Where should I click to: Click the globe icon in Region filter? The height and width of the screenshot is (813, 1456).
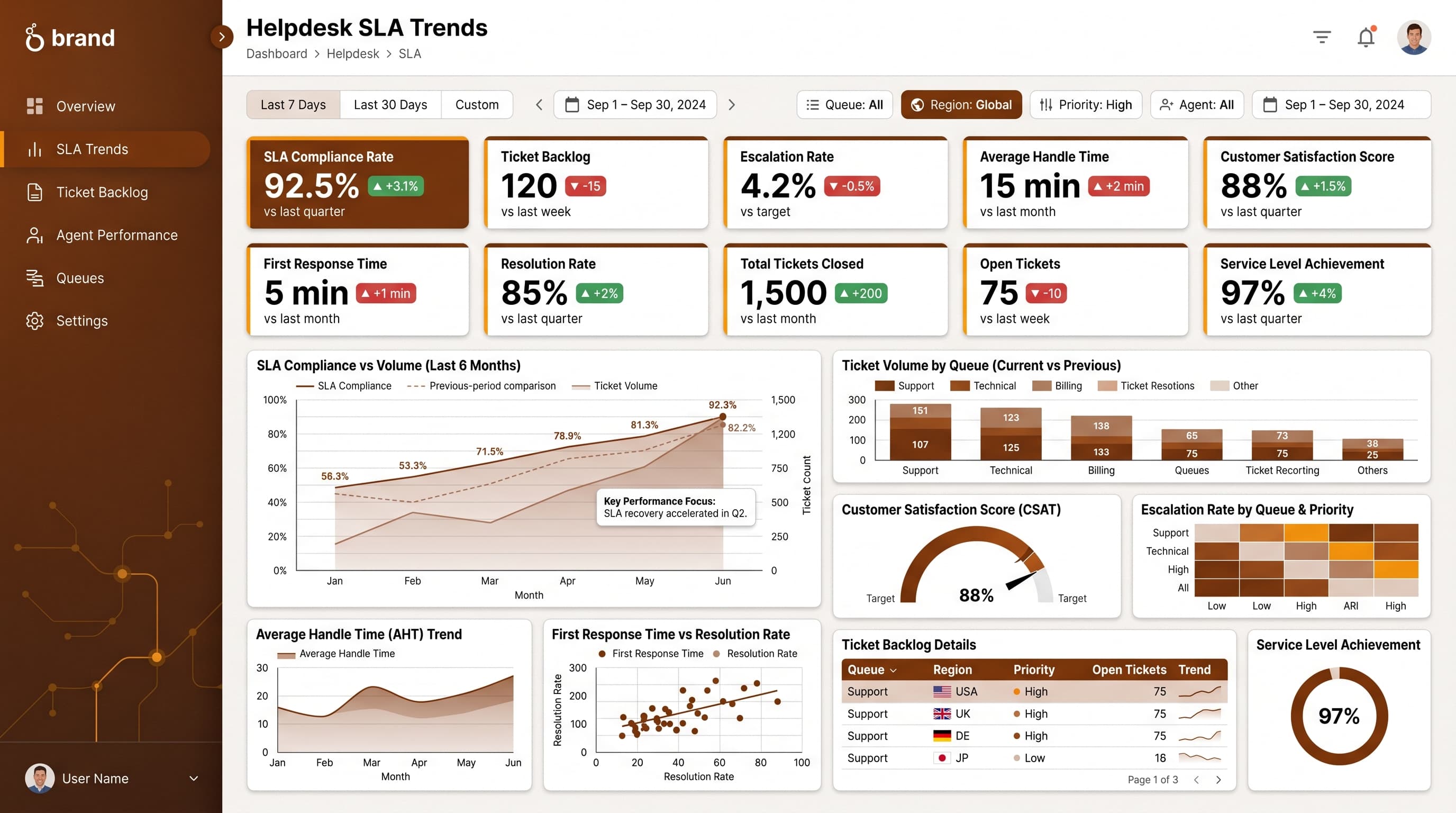(x=917, y=105)
